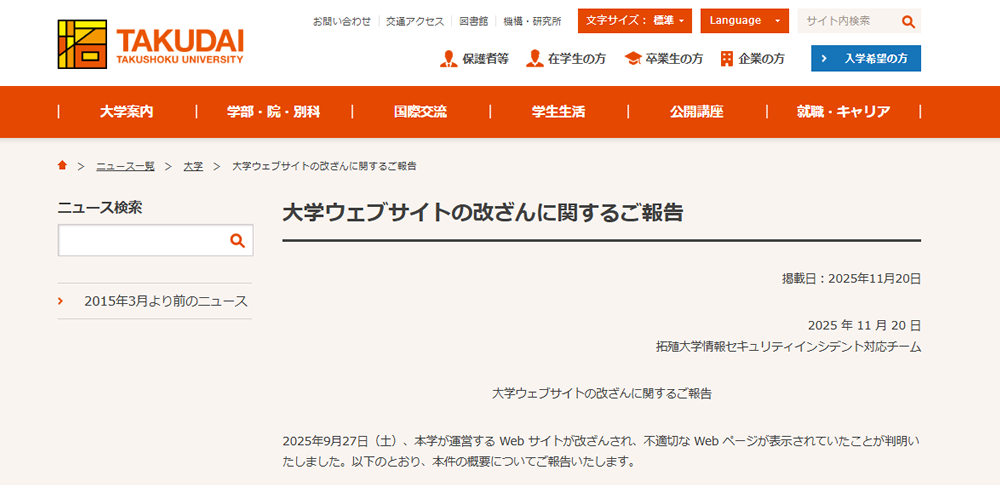Click the 入学希望の方 button
This screenshot has width=1000, height=485.
pyautogui.click(x=865, y=59)
